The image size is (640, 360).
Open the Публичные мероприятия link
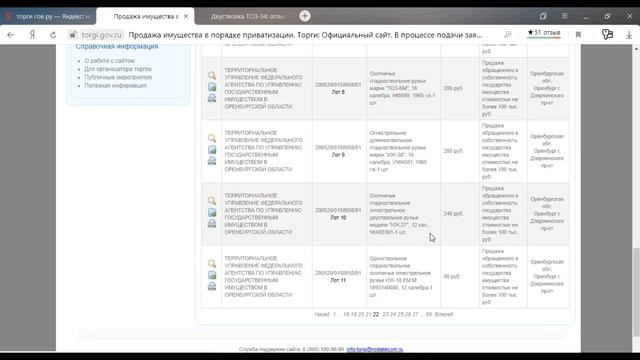click(x=118, y=77)
